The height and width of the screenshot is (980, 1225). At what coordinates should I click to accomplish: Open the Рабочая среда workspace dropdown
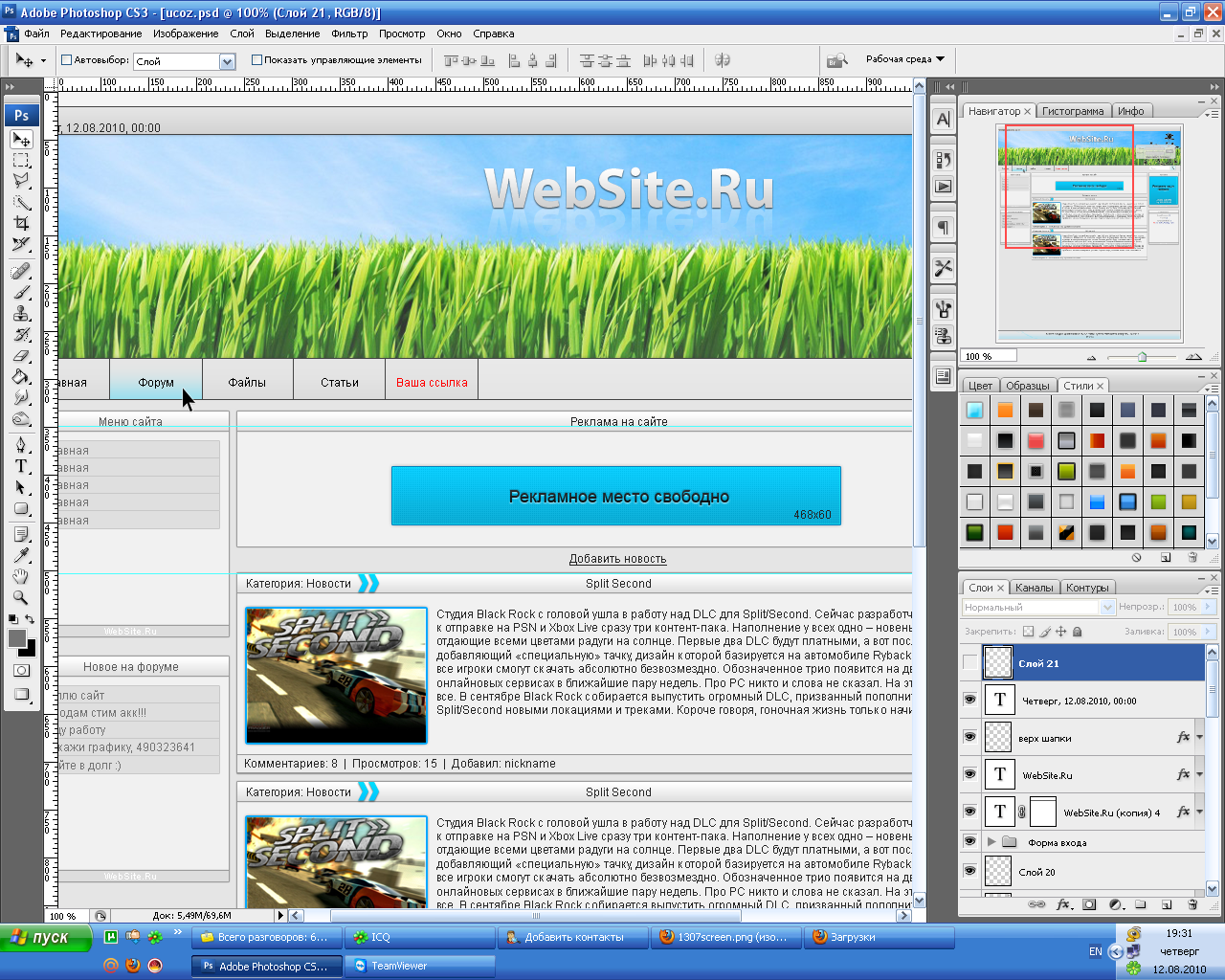pyautogui.click(x=904, y=59)
